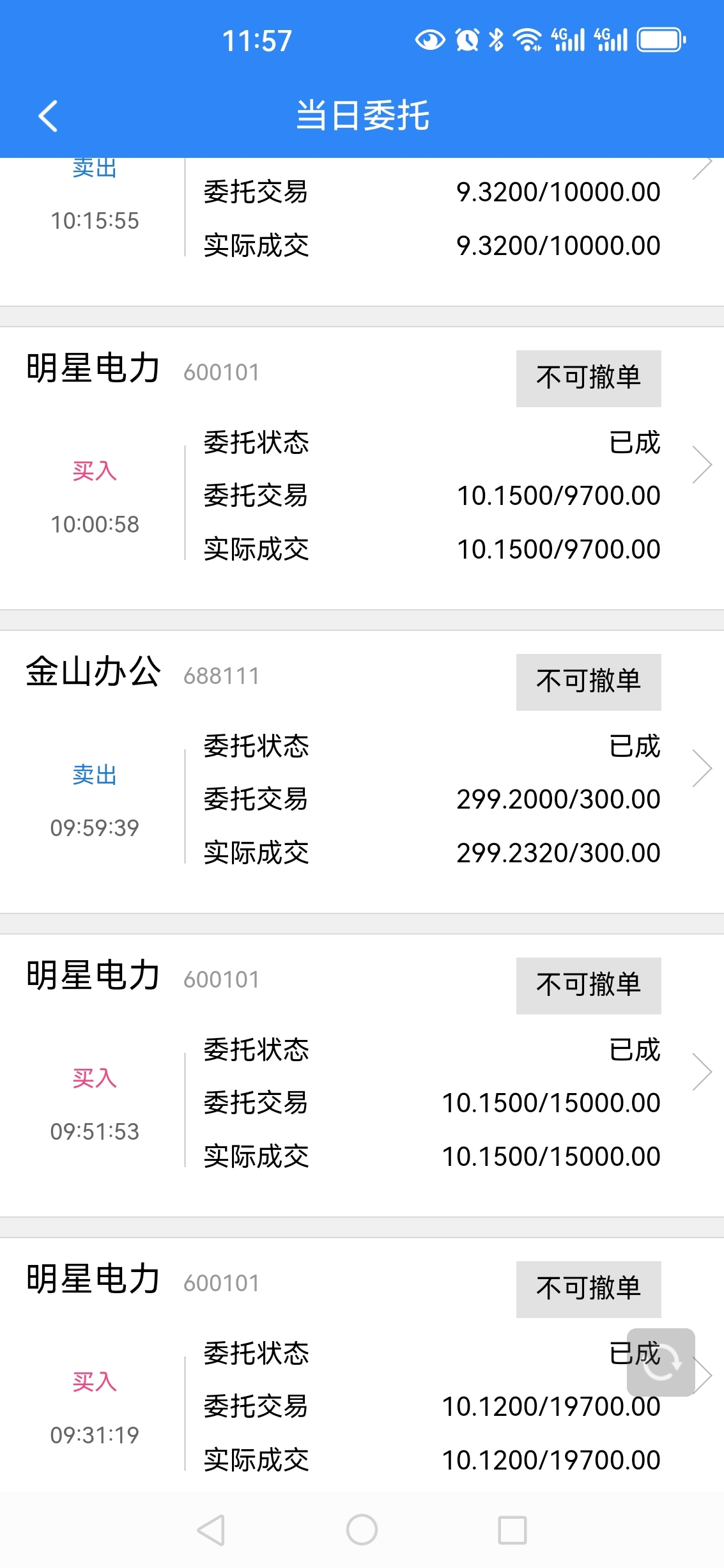Tap the eye comfort status icon

(x=430, y=40)
